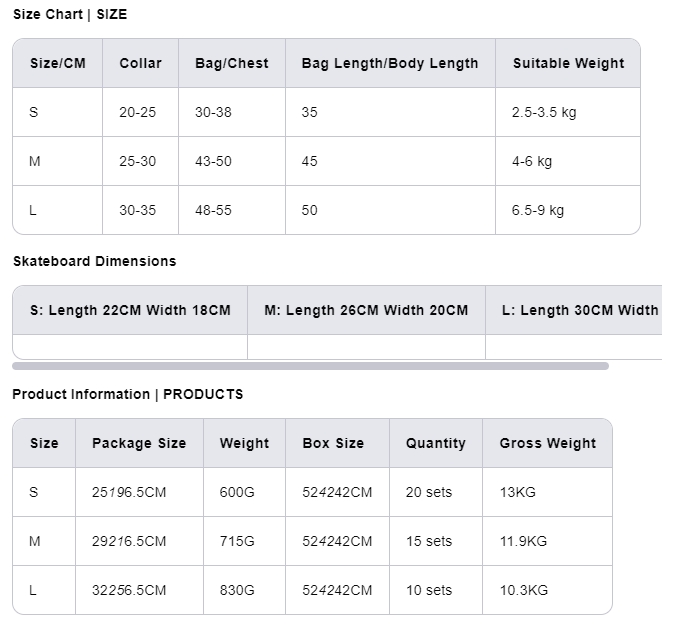Click the 15 sets quantity cell
The height and width of the screenshot is (626, 674).
[429, 541]
